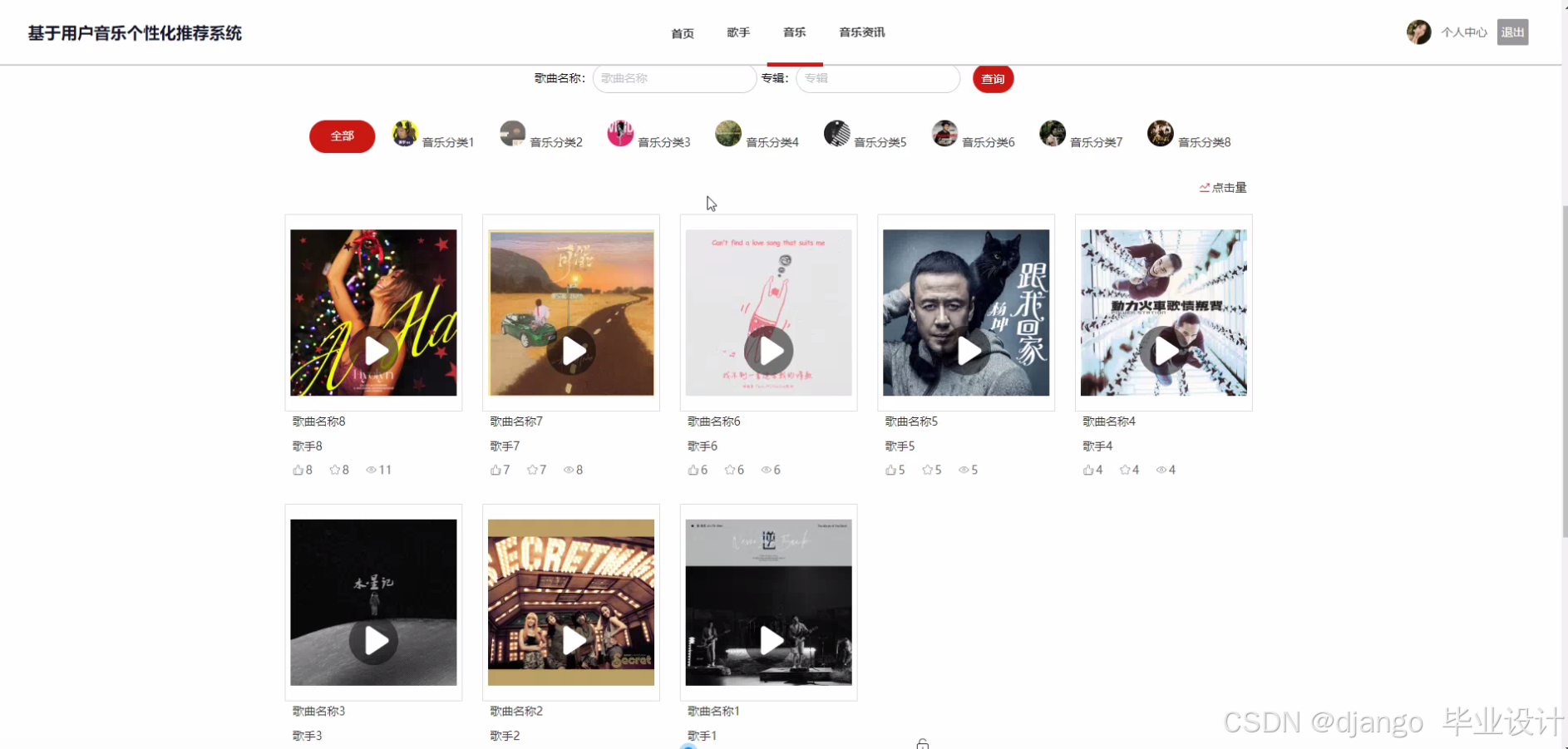Like 歌曲名称4 with thumbs-up icon

pos(1088,470)
